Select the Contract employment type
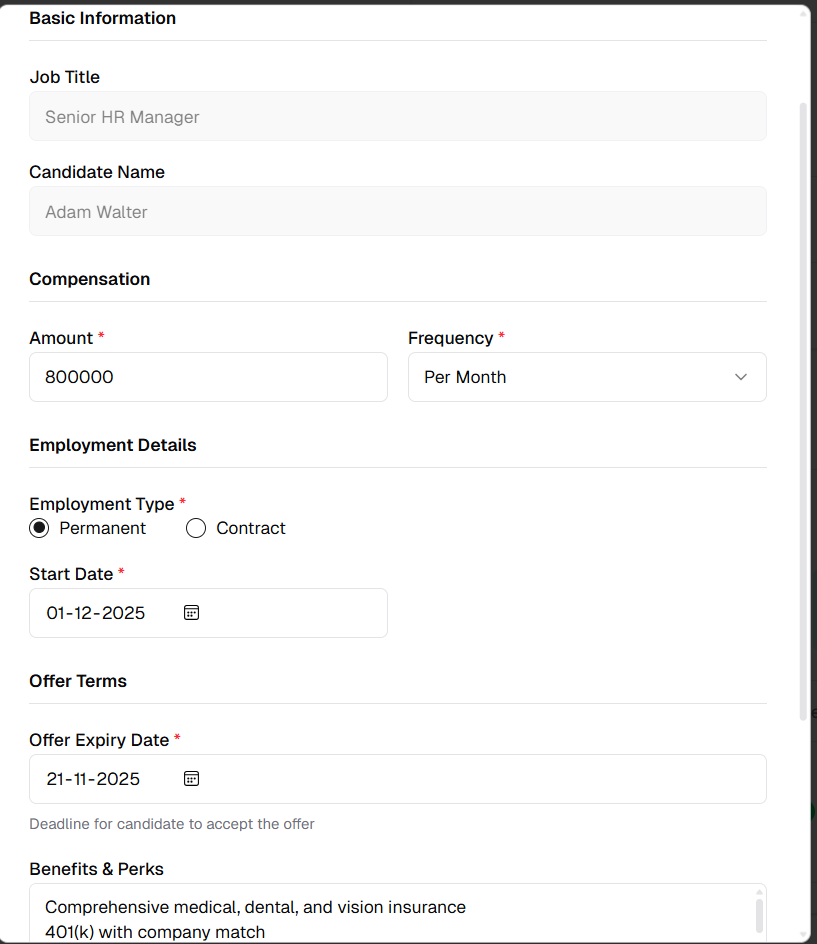The image size is (817, 944). click(196, 527)
